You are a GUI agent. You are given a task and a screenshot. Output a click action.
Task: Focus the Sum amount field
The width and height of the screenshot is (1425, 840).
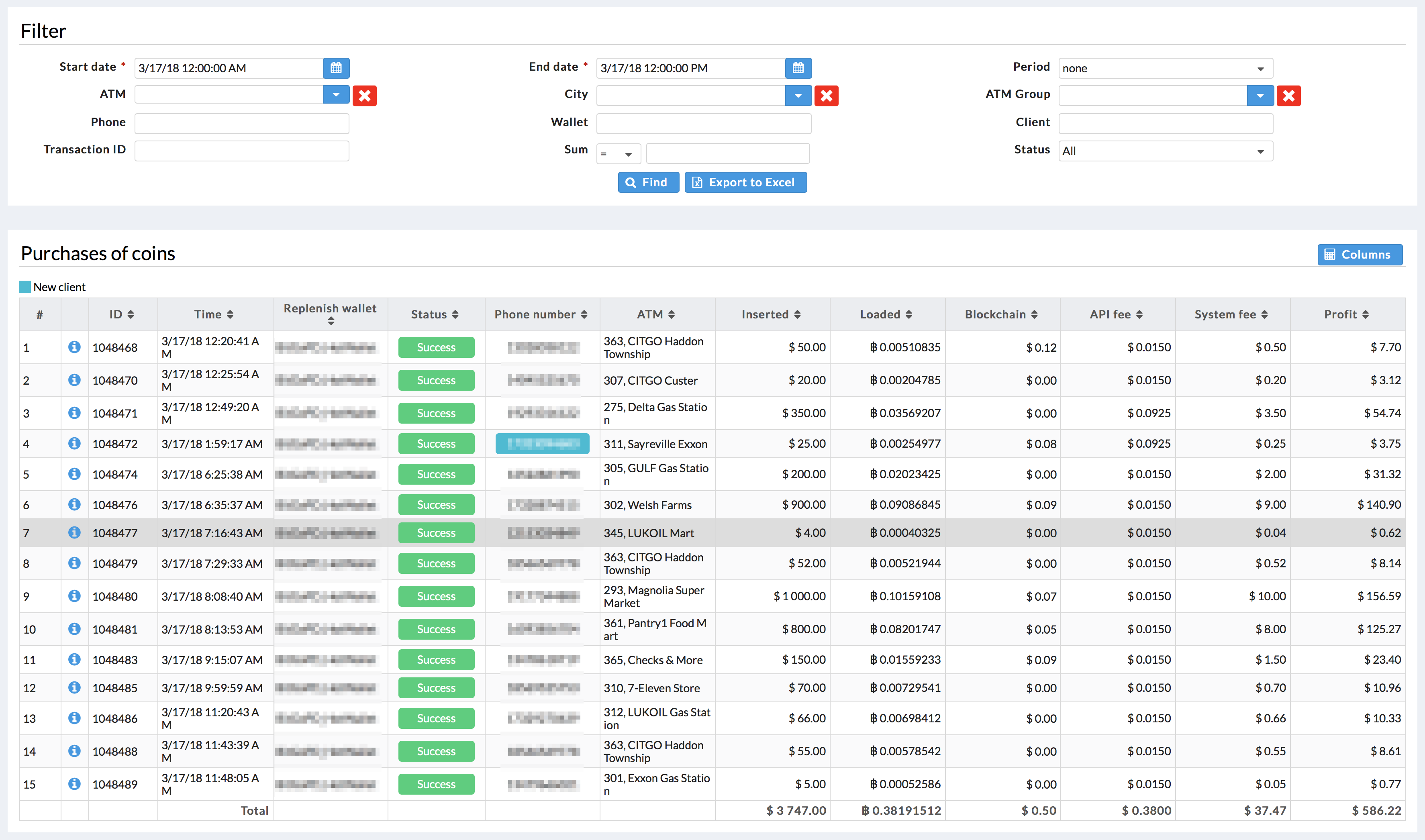coord(727,153)
